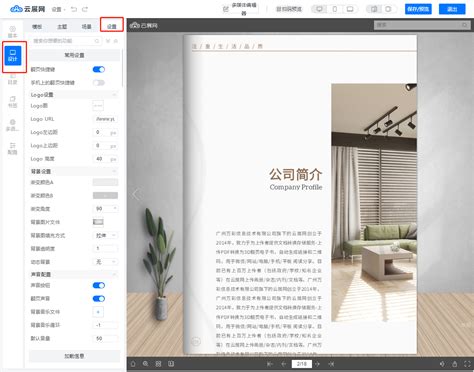Jump to the first page of the flipbook
This screenshot has height=372, width=474.
[270, 364]
